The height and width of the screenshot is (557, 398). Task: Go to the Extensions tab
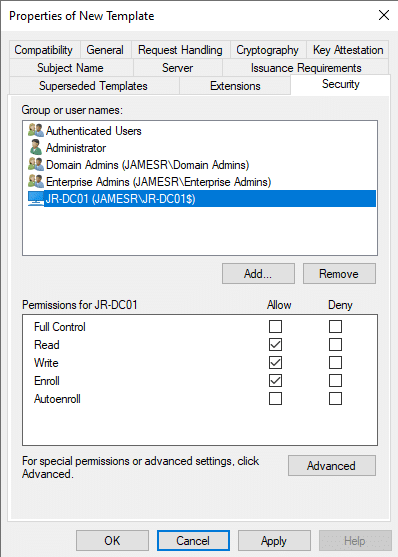click(x=235, y=86)
